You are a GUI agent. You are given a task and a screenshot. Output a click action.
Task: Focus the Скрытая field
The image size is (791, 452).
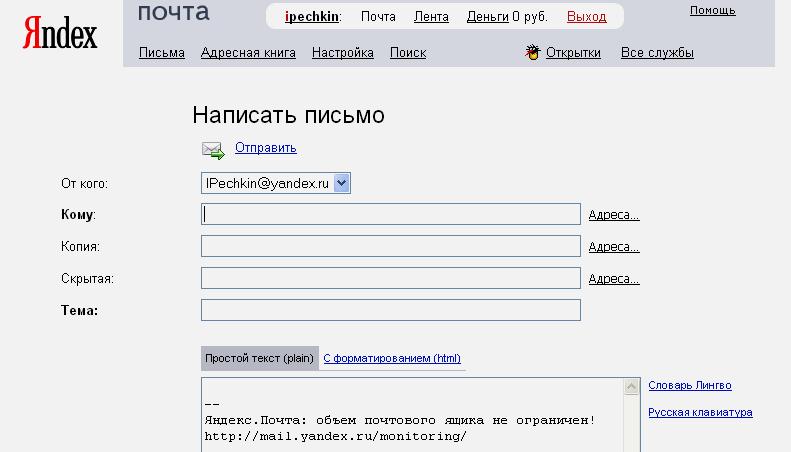(x=390, y=278)
